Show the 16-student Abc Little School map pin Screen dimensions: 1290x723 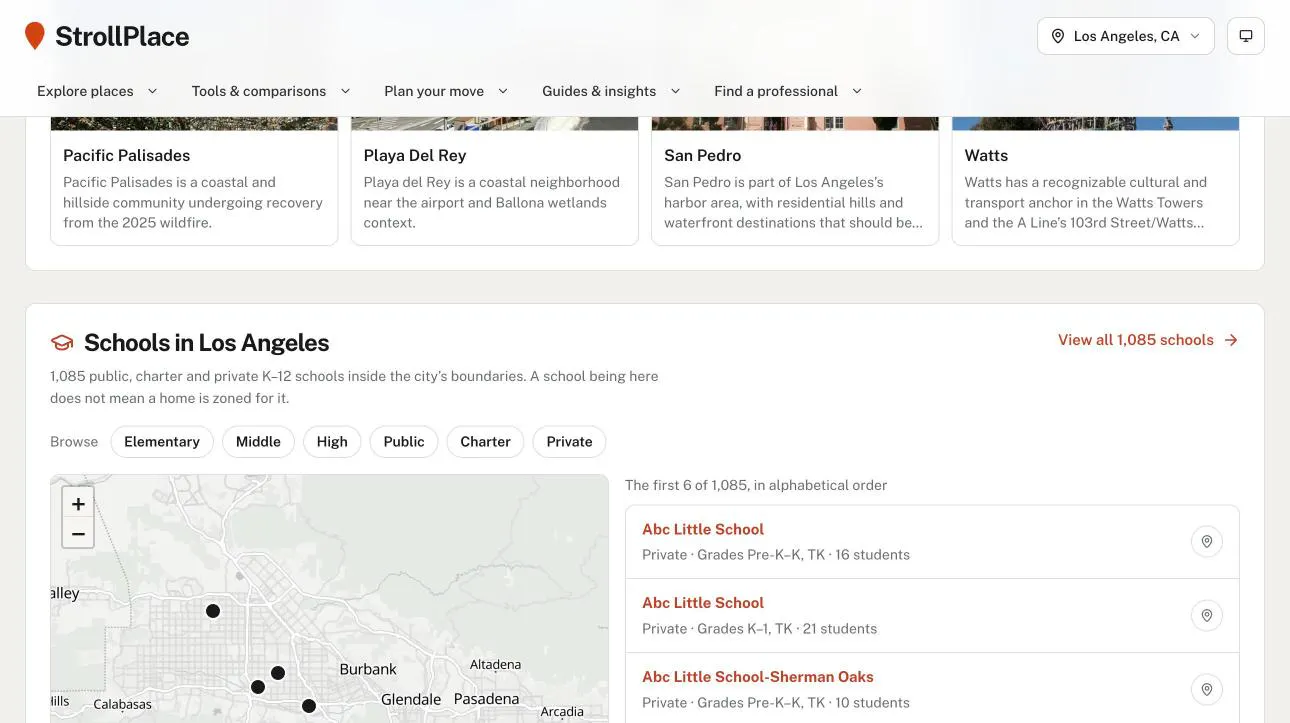[1207, 541]
